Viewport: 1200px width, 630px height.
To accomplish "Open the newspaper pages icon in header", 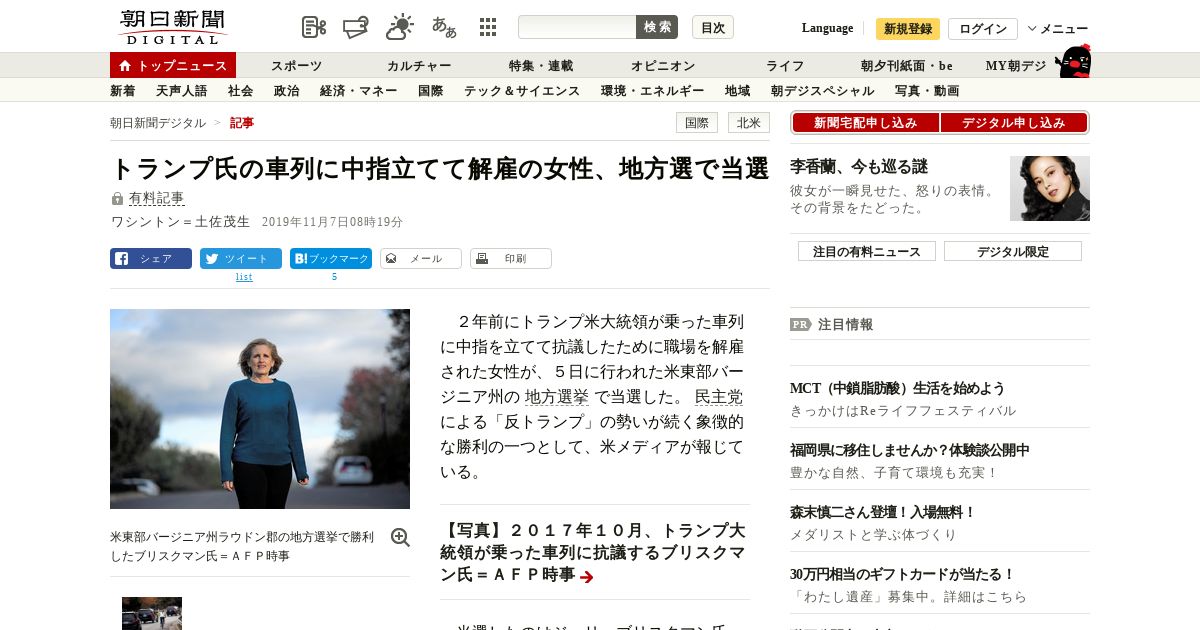I will (x=314, y=28).
